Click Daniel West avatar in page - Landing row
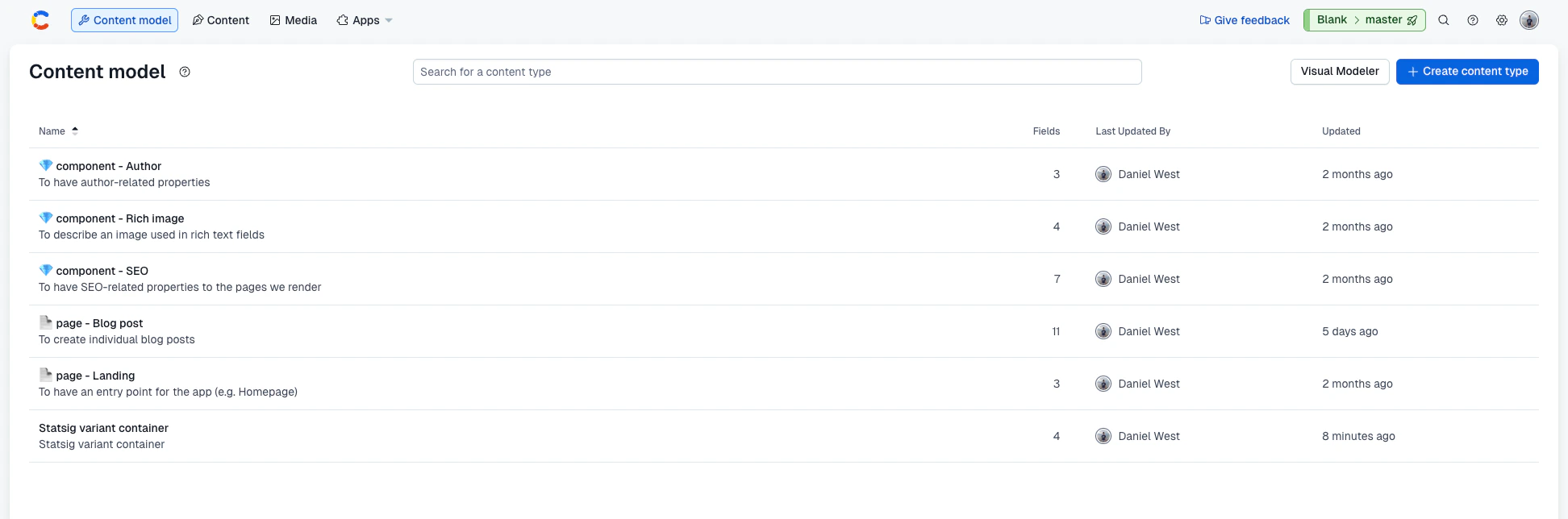The width and height of the screenshot is (1568, 519). point(1103,384)
